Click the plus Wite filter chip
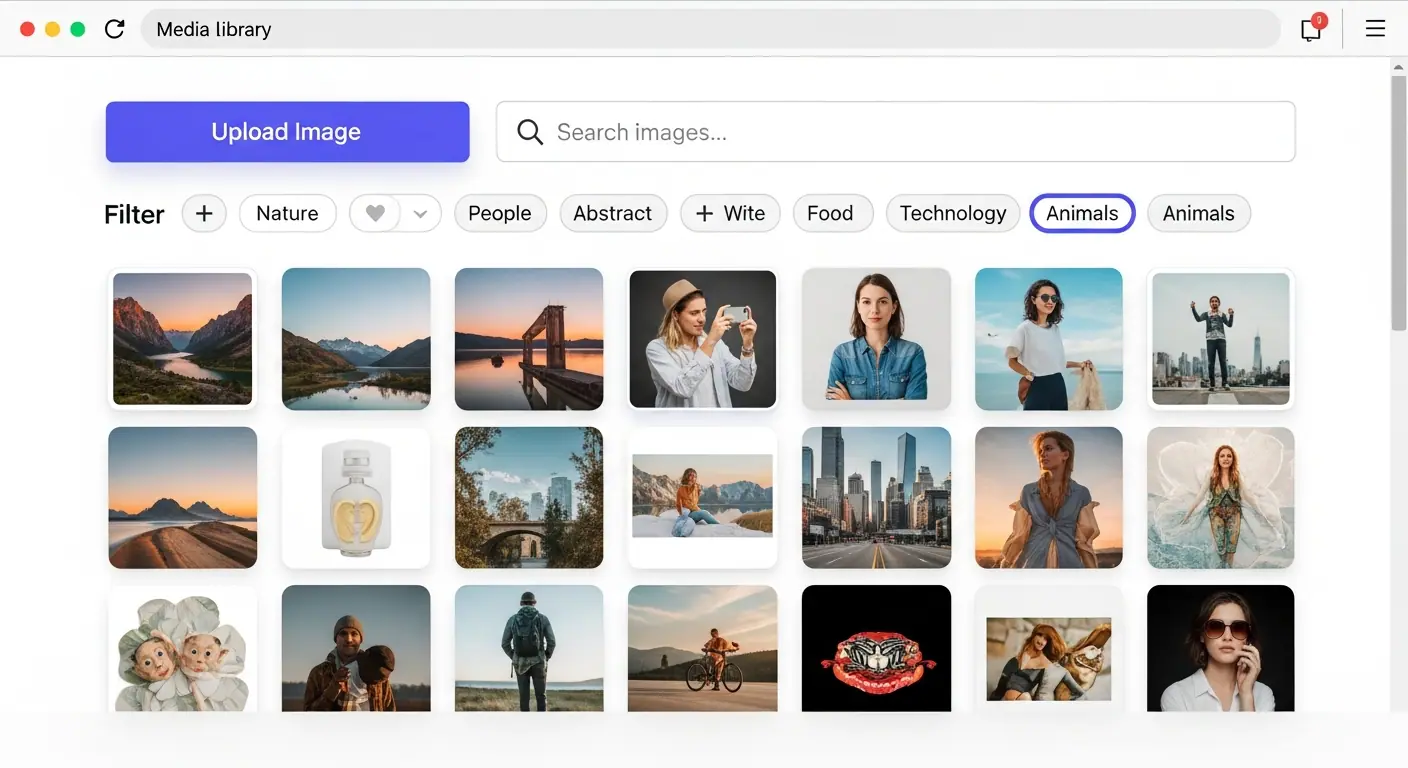The height and width of the screenshot is (768, 1408). click(730, 213)
